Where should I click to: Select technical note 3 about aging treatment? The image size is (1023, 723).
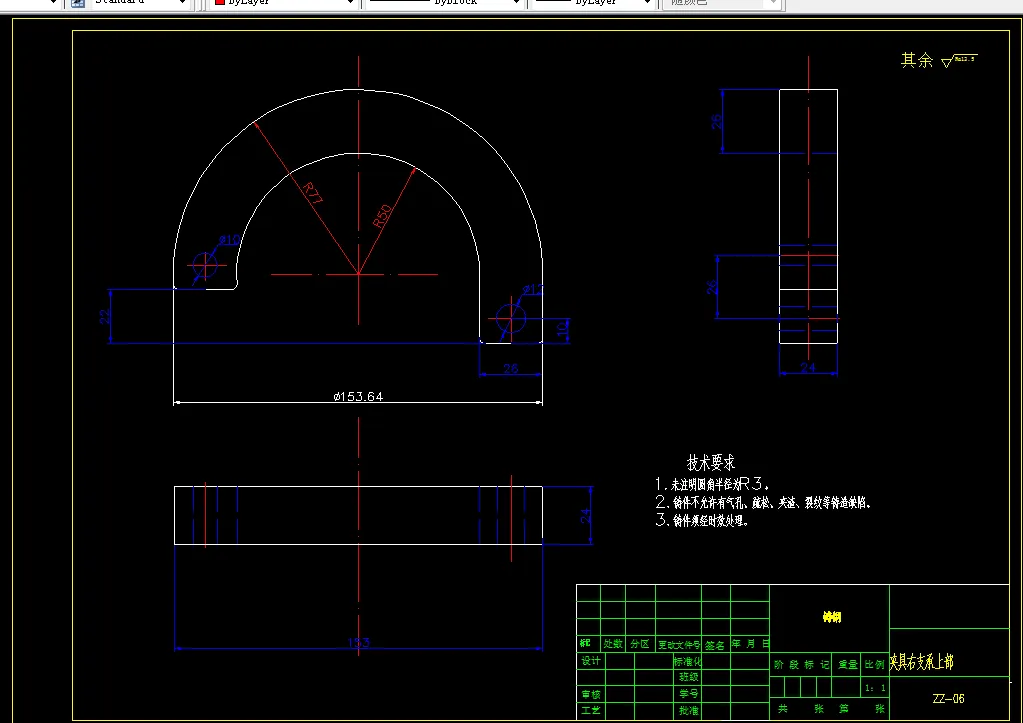(701, 520)
